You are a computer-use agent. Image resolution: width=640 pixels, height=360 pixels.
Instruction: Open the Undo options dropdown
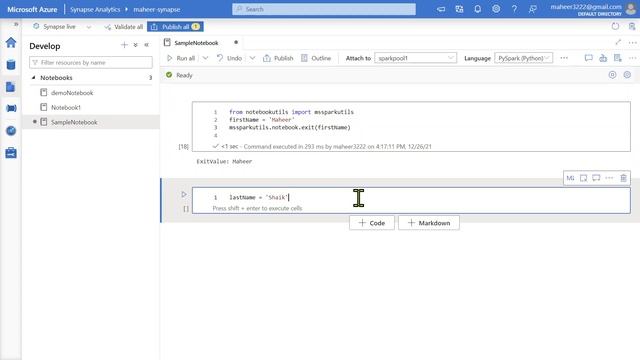252,58
